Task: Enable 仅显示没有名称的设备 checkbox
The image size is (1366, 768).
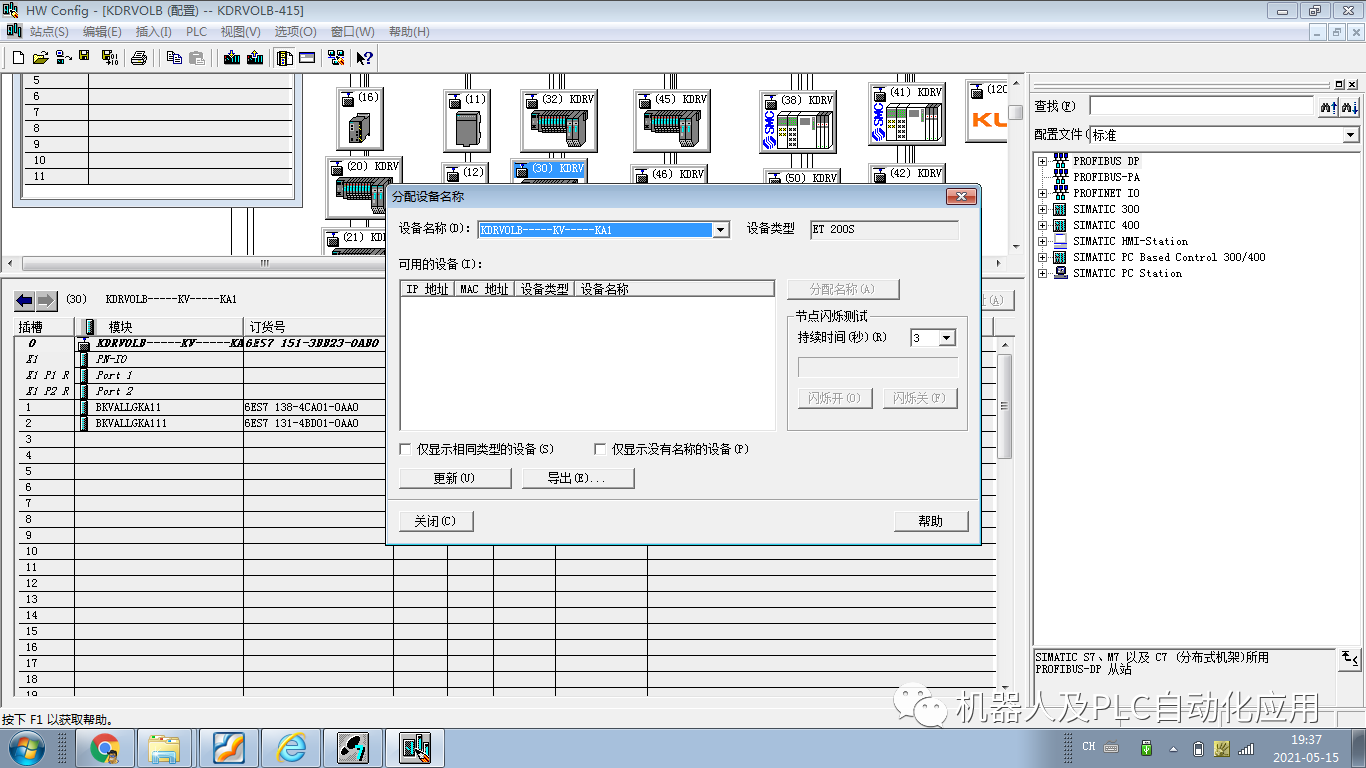Action: pyautogui.click(x=599, y=449)
